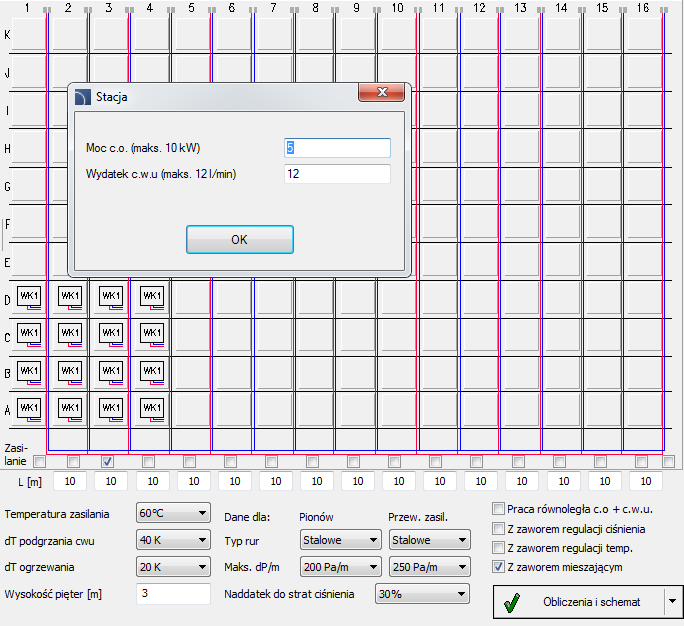This screenshot has height=626, width=684.
Task: Open Temperatura zasilania 60°C dropdown
Action: 173,513
